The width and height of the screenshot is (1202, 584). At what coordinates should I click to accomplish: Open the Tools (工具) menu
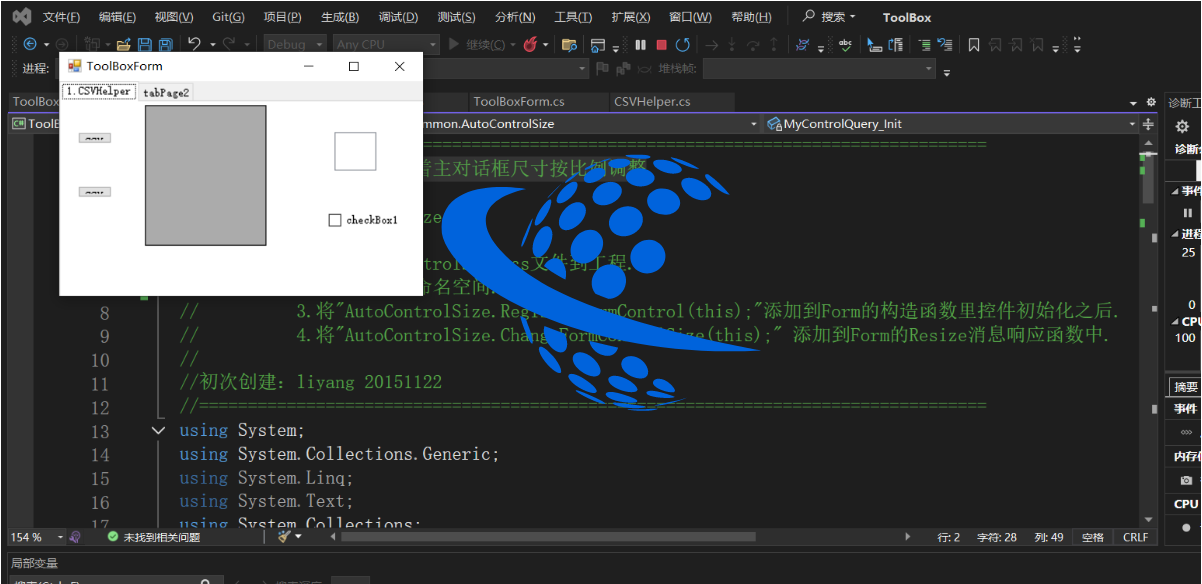point(573,17)
